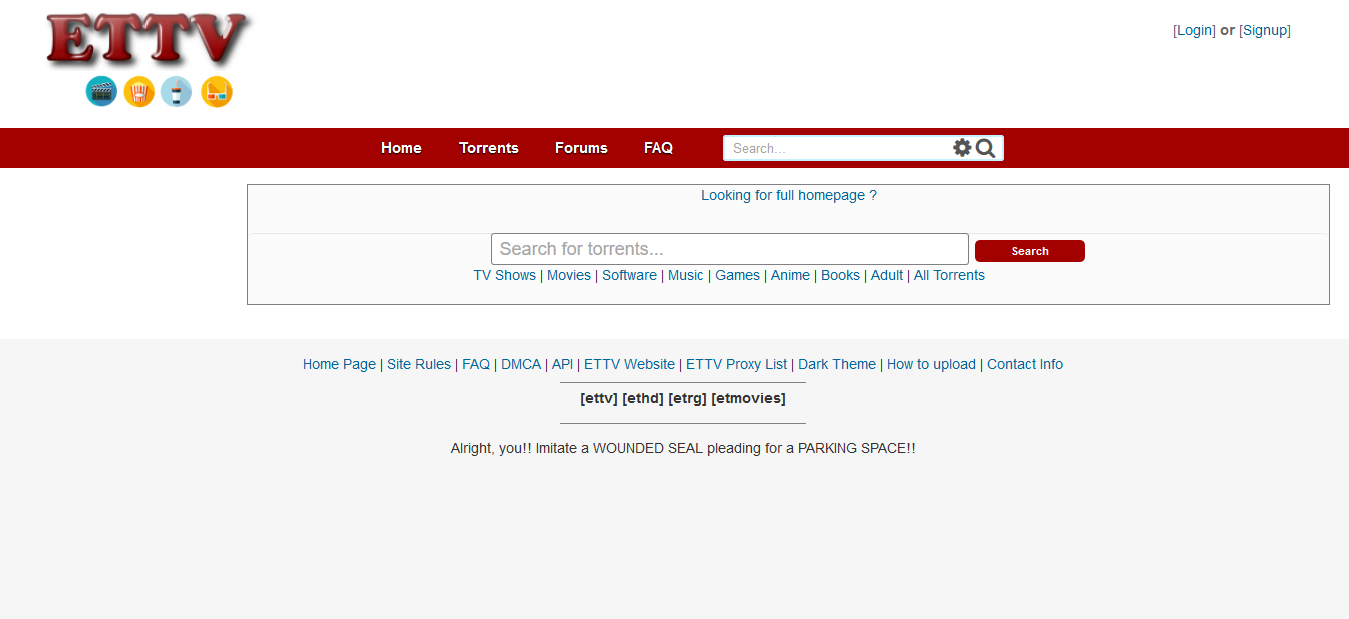This screenshot has height=619, width=1349.
Task: Click the [etmovies] group label
Action: [748, 398]
